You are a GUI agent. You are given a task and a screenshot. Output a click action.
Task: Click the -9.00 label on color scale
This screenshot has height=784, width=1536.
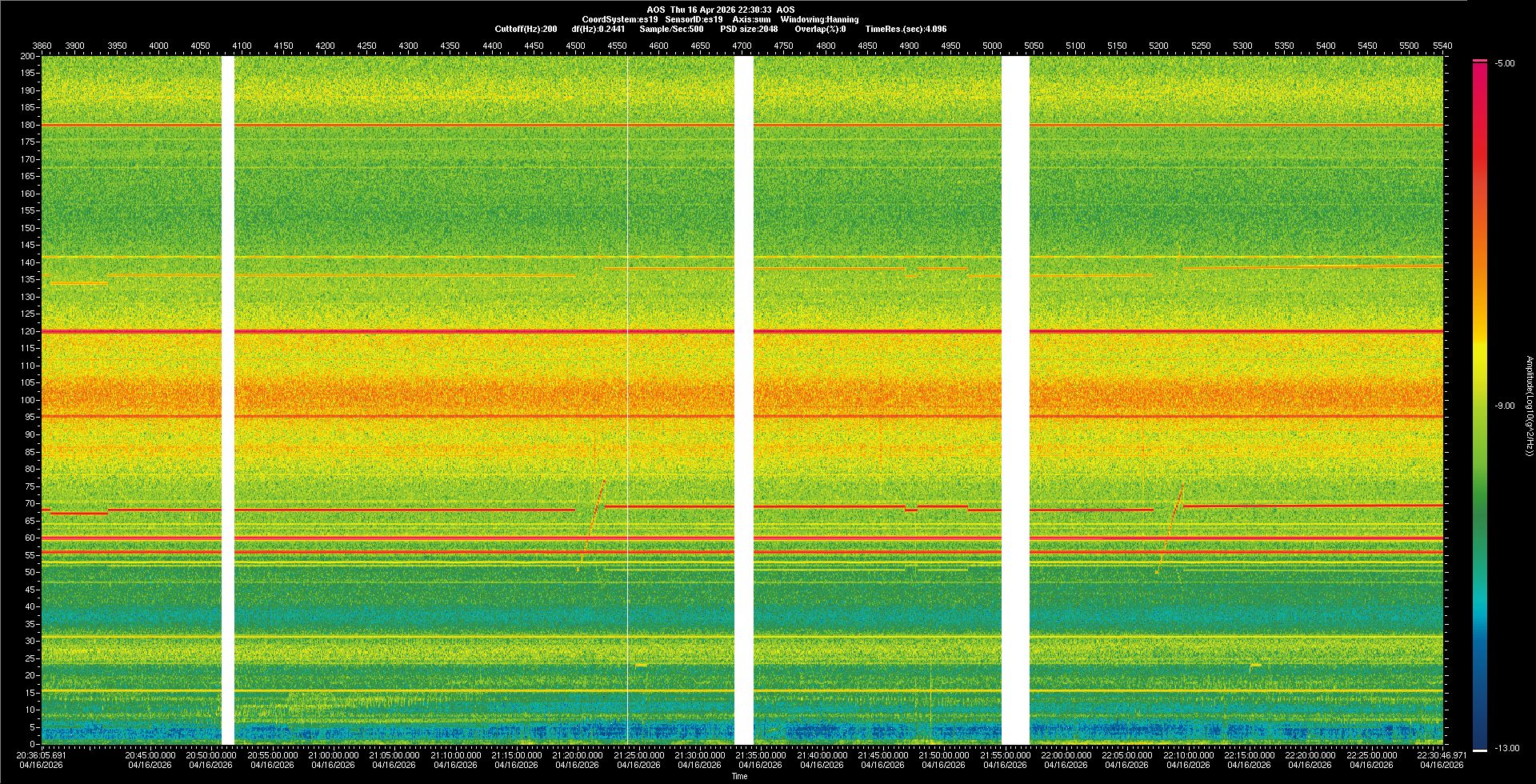[1505, 406]
